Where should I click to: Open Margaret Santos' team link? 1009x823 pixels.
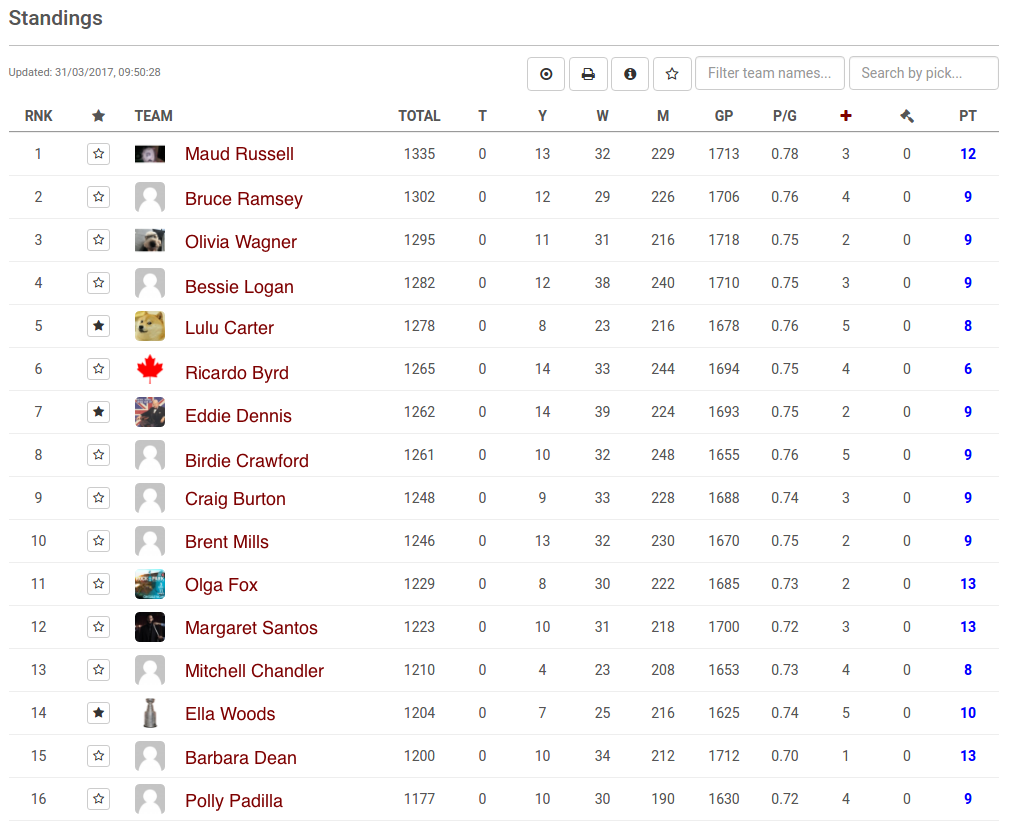(251, 628)
